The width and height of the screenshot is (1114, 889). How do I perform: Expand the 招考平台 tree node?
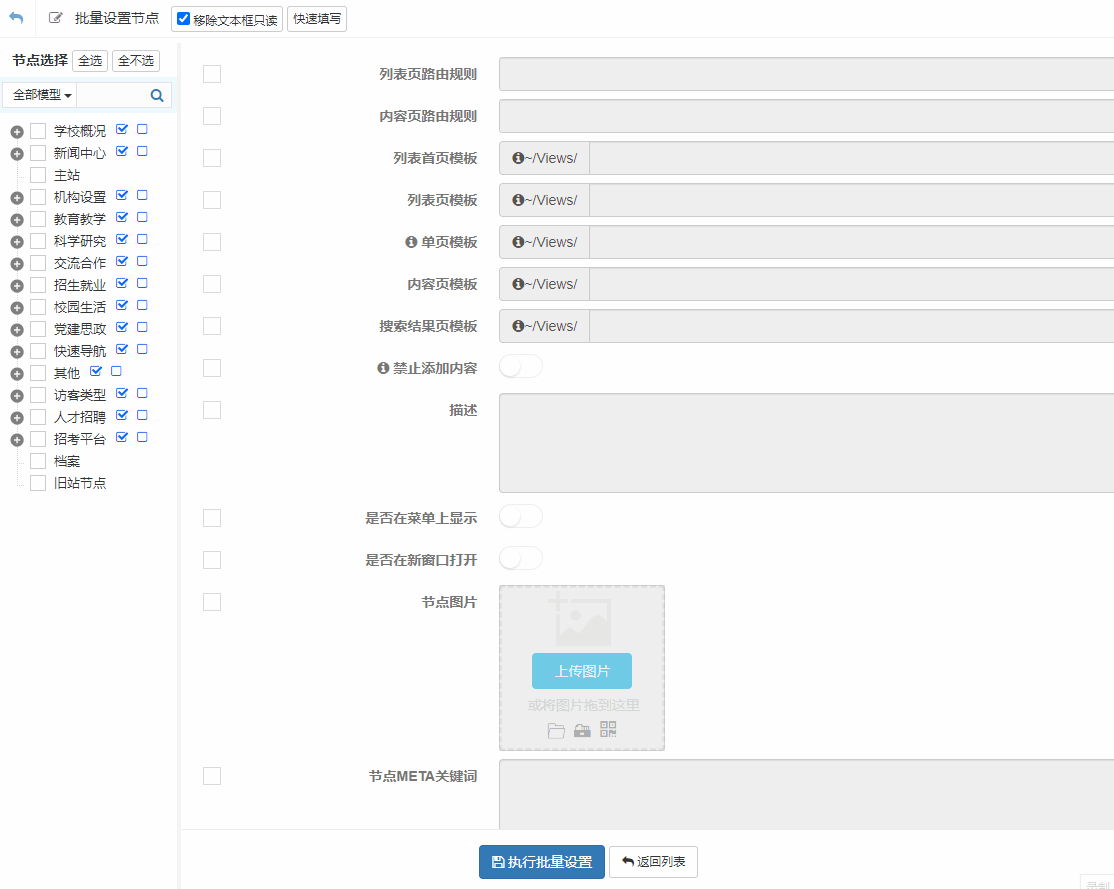click(17, 440)
